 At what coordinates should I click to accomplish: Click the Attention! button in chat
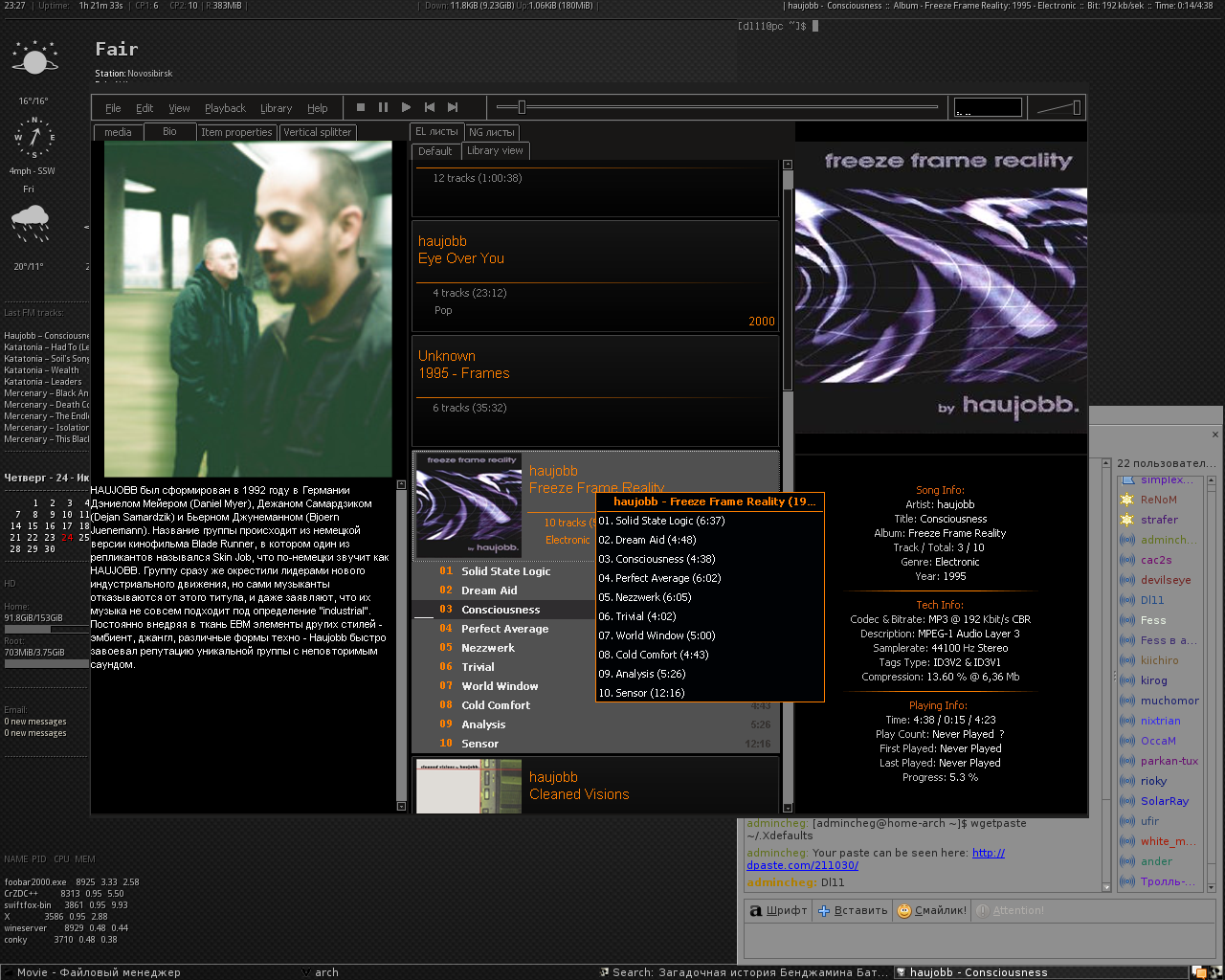(x=1011, y=910)
